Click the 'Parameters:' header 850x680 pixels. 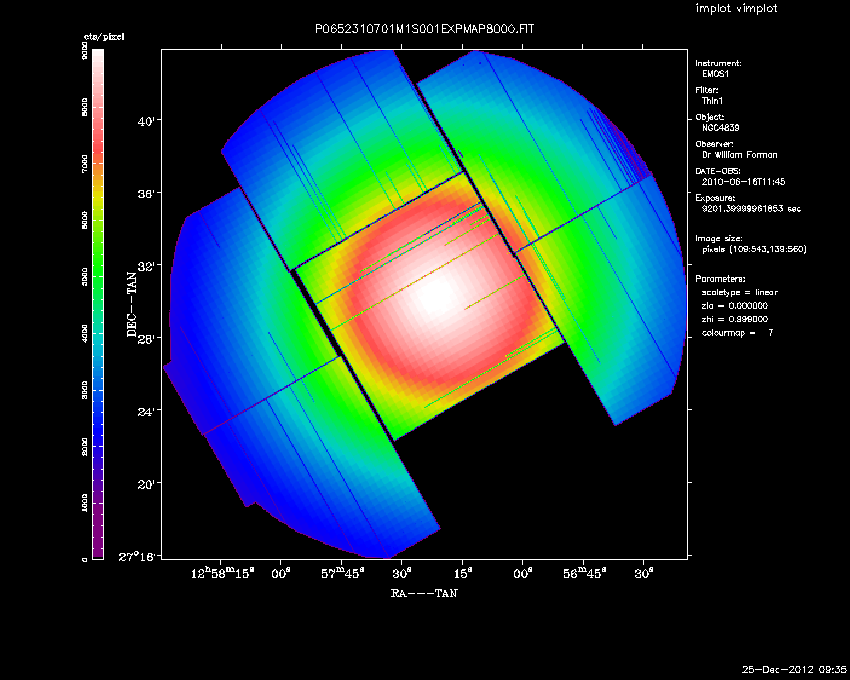pos(720,279)
